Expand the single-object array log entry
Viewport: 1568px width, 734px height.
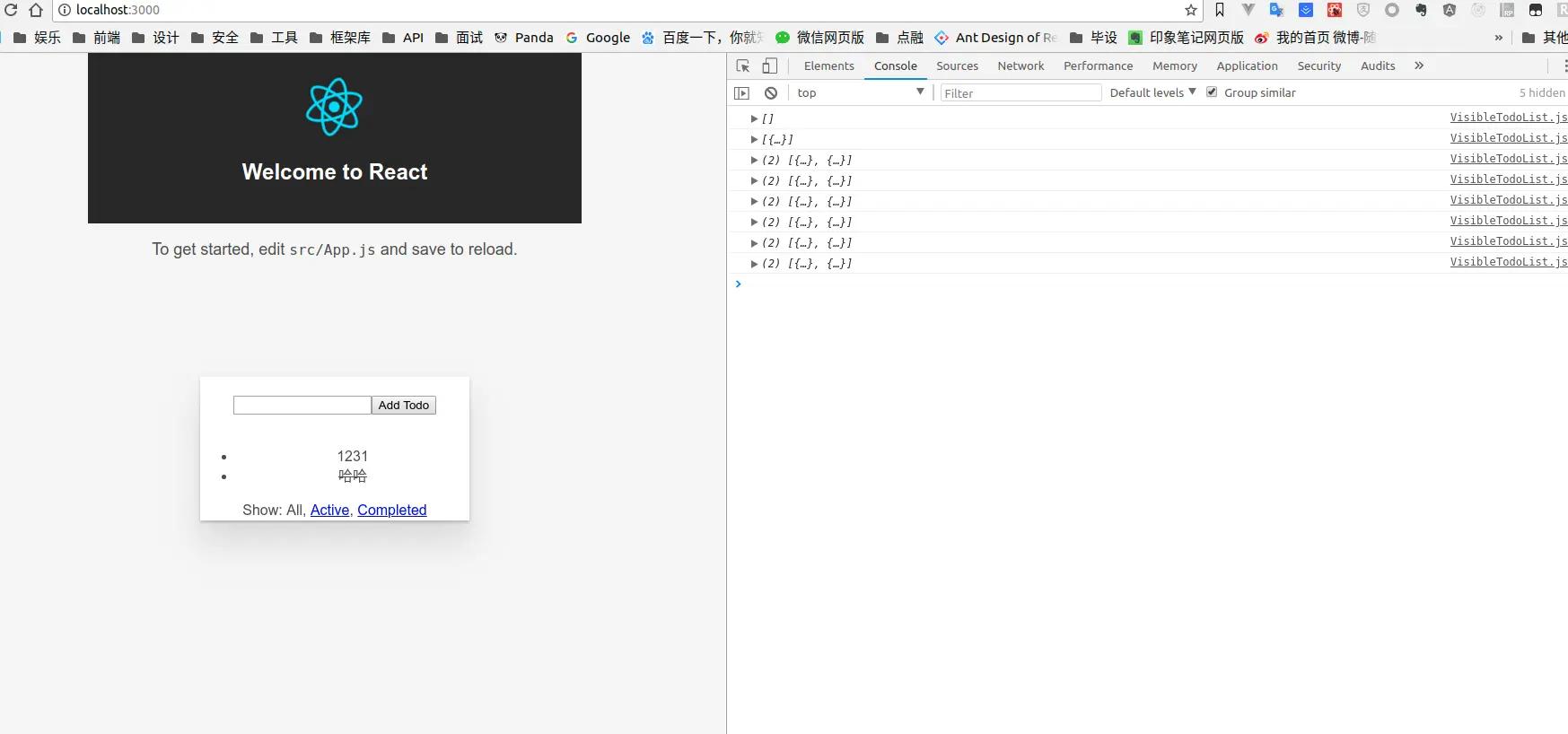tap(754, 139)
